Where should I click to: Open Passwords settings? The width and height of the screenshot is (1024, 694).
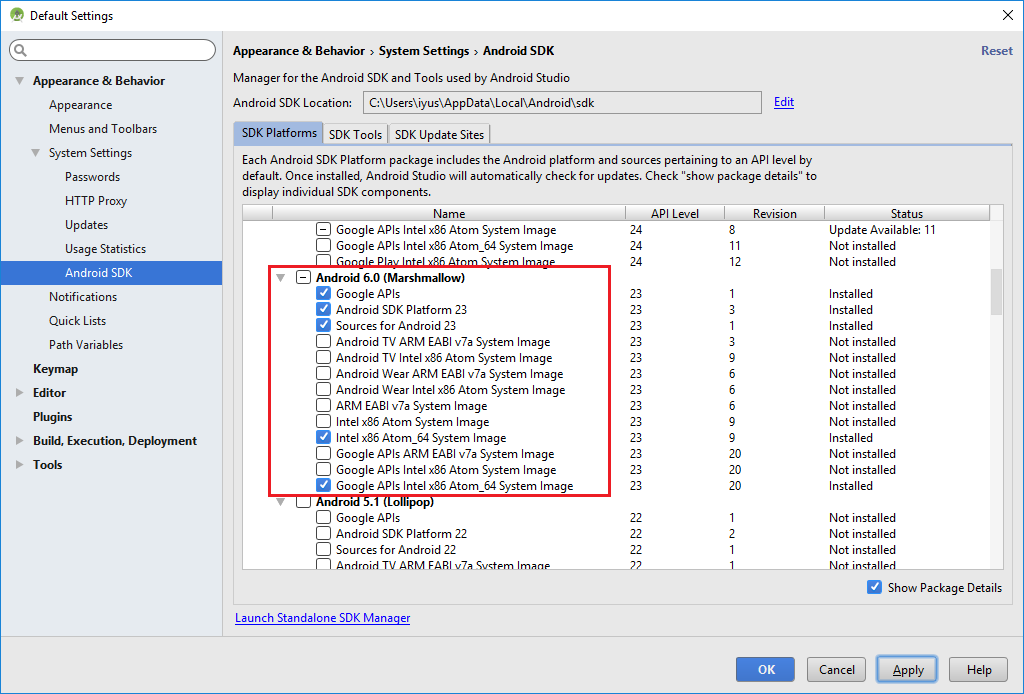coord(92,177)
